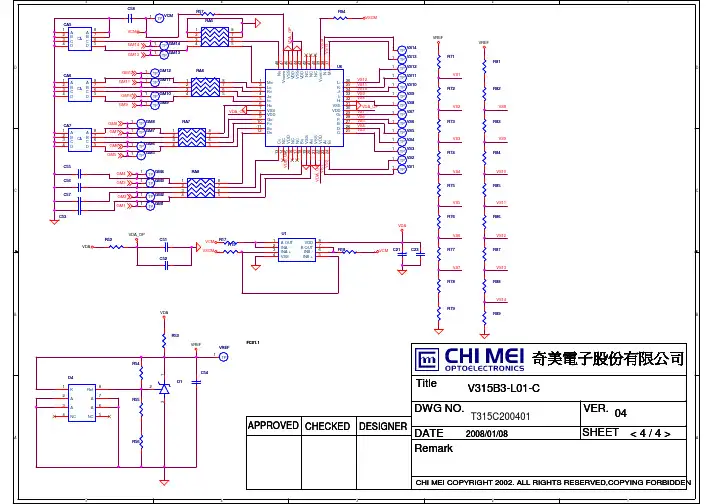This screenshot has width=713, height=504.
Task: Click the title text V315B3-L01-C
Action: tap(504, 388)
